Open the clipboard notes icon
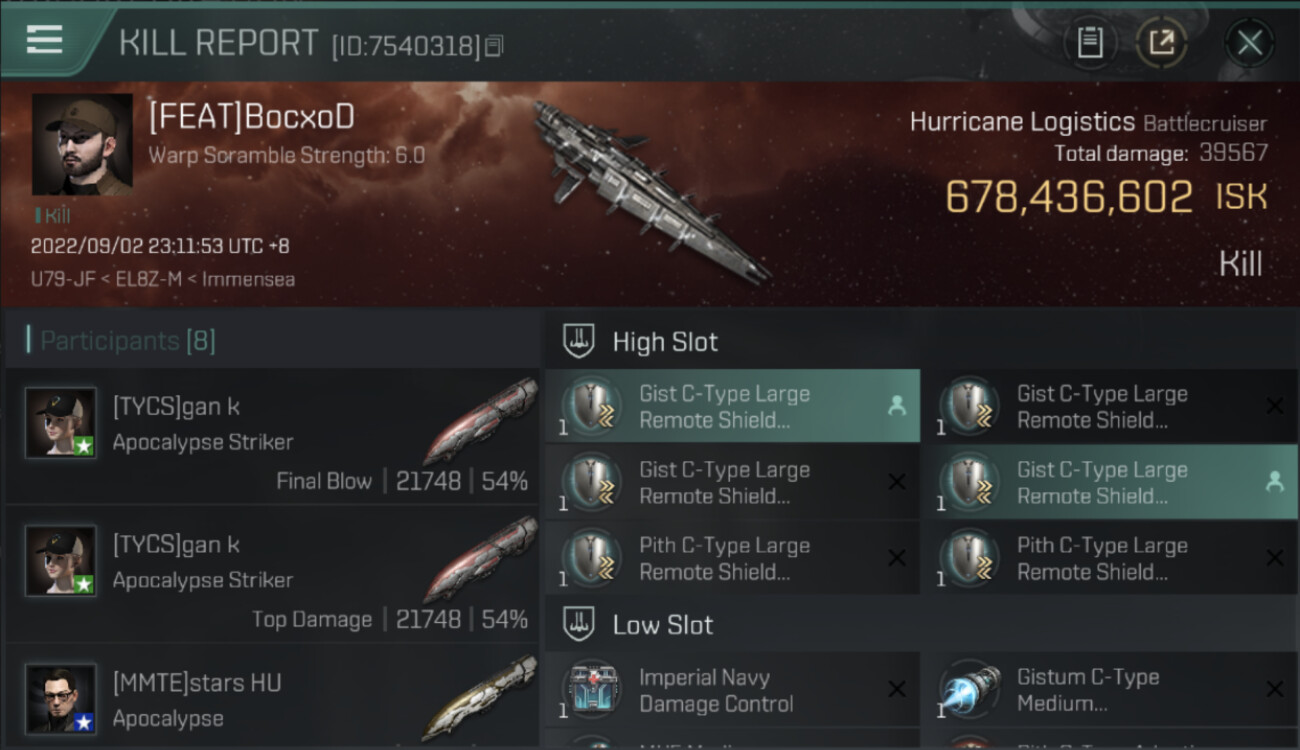Viewport: 1300px width, 750px height. coord(1090,43)
